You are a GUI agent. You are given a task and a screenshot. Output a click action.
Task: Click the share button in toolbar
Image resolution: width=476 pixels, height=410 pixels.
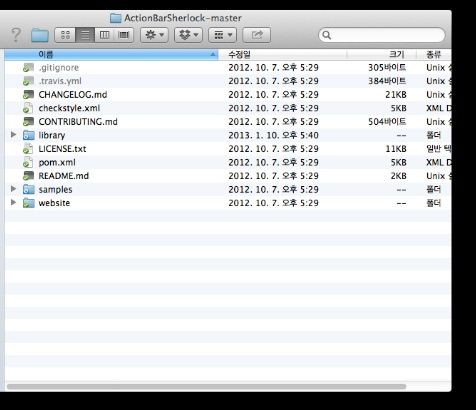click(256, 35)
